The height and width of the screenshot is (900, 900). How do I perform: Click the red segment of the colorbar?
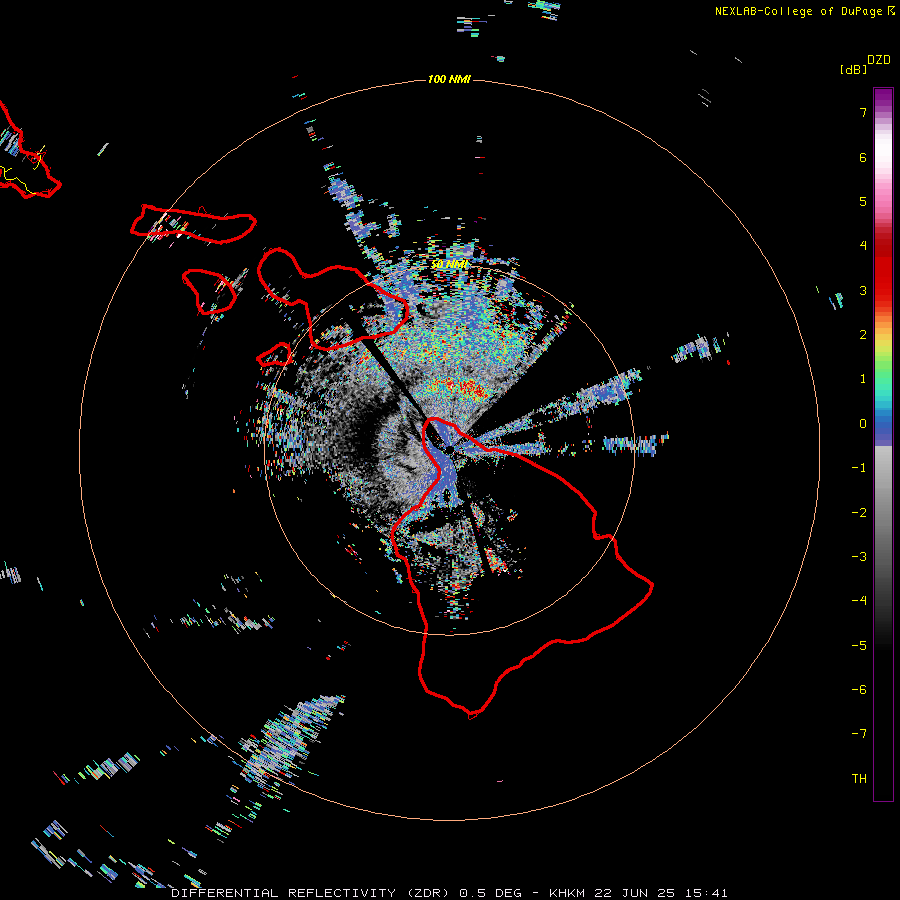click(x=883, y=267)
